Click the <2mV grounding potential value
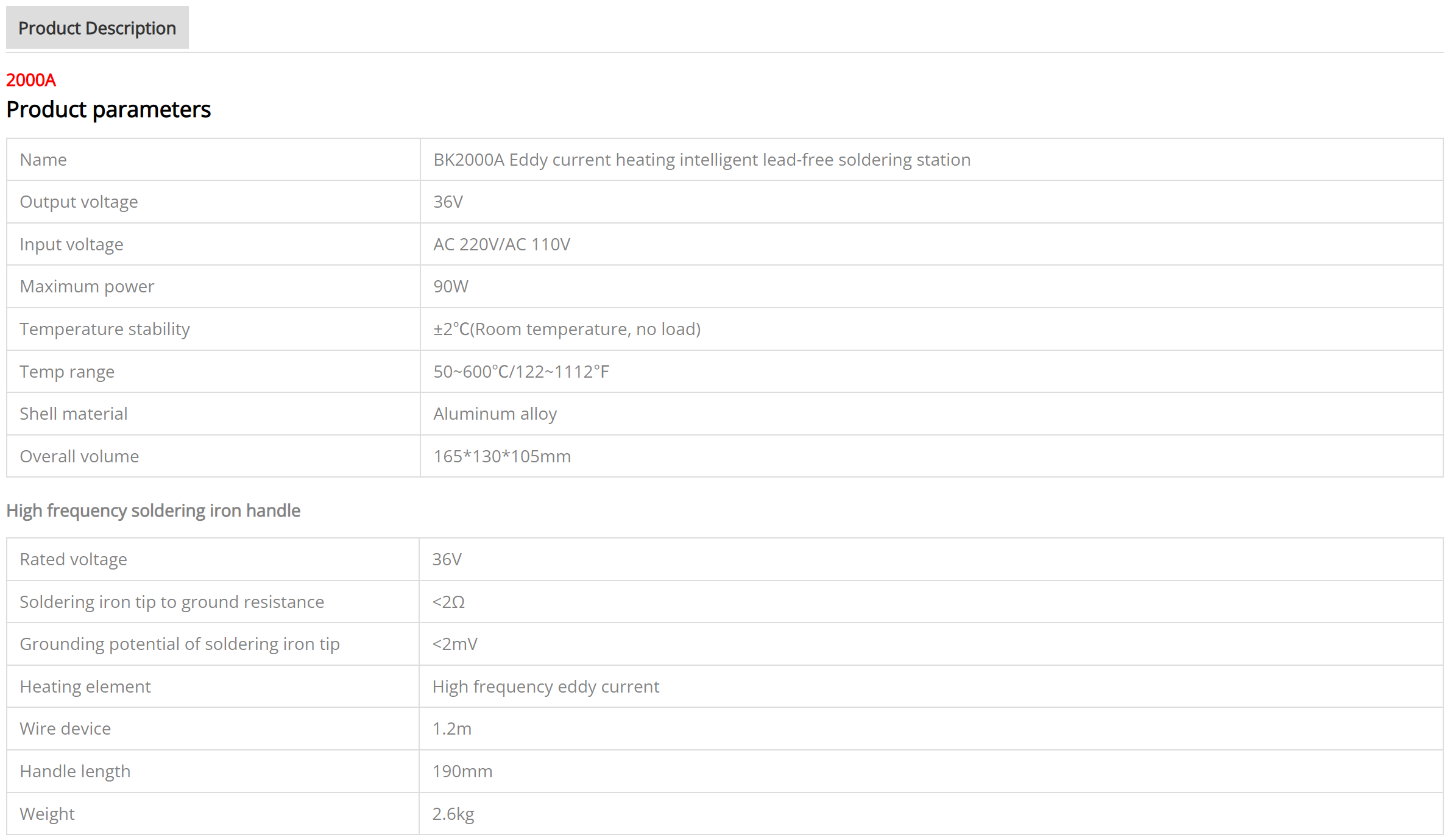The image size is (1450, 840). (454, 644)
